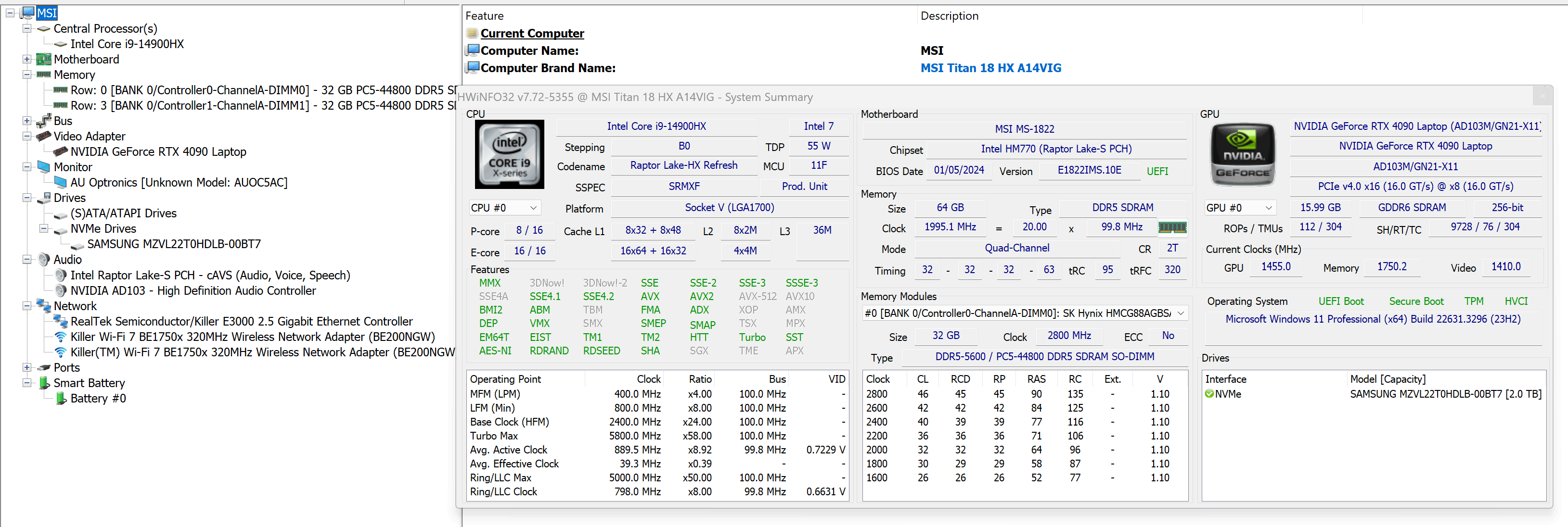Click the Monitor icon in the tree
This screenshot has height=527, width=1568.
point(44,167)
